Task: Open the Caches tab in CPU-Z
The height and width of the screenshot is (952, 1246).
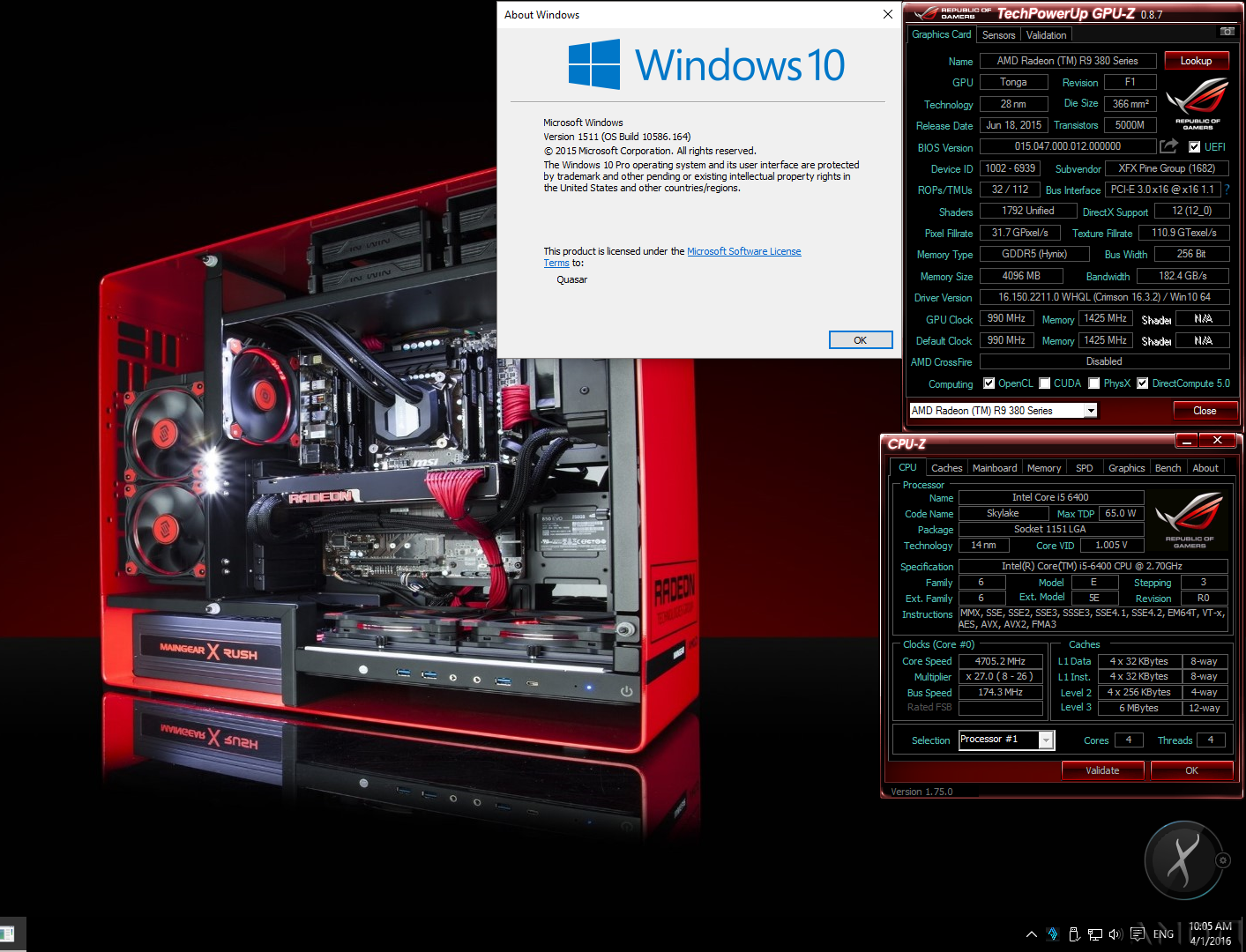Action: point(946,468)
